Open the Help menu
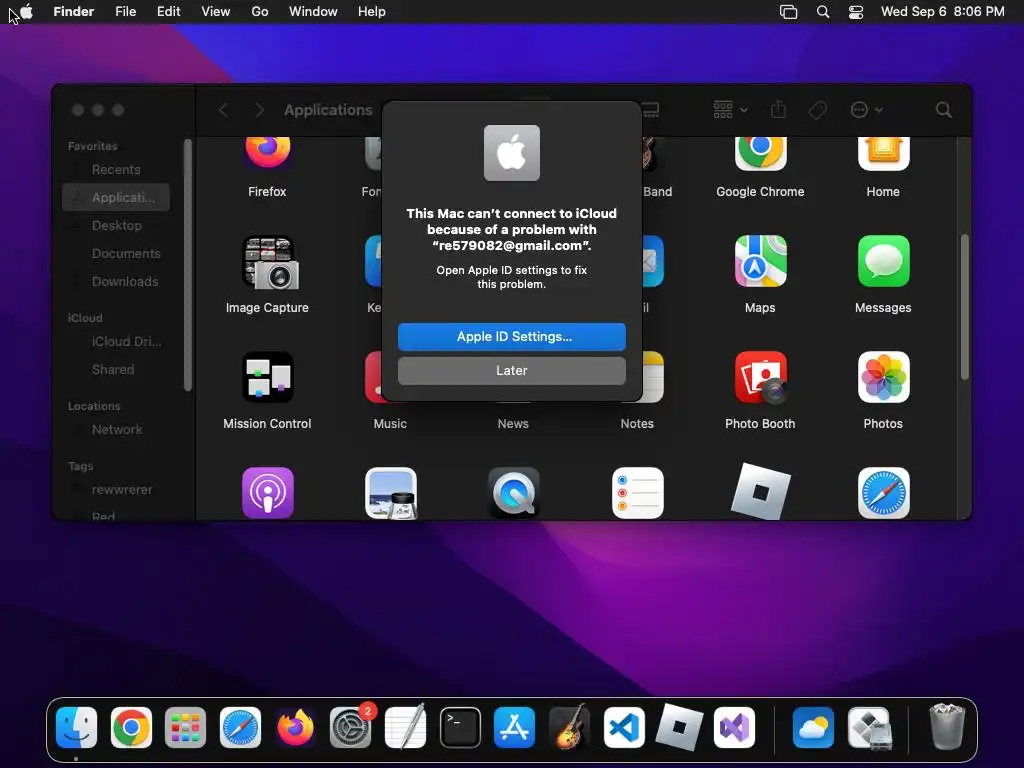This screenshot has height=768, width=1024. pos(372,11)
